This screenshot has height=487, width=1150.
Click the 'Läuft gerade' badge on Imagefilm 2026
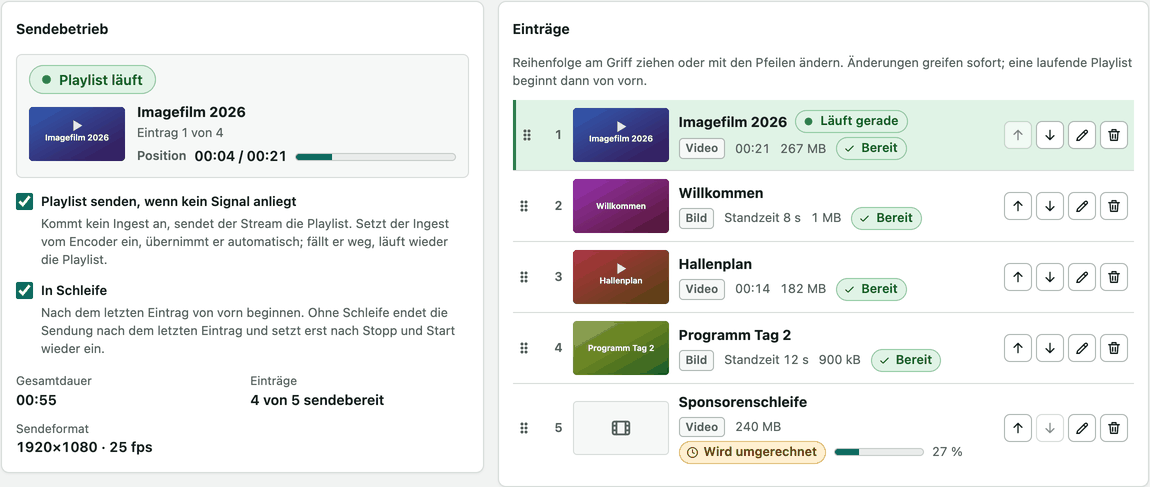point(851,121)
